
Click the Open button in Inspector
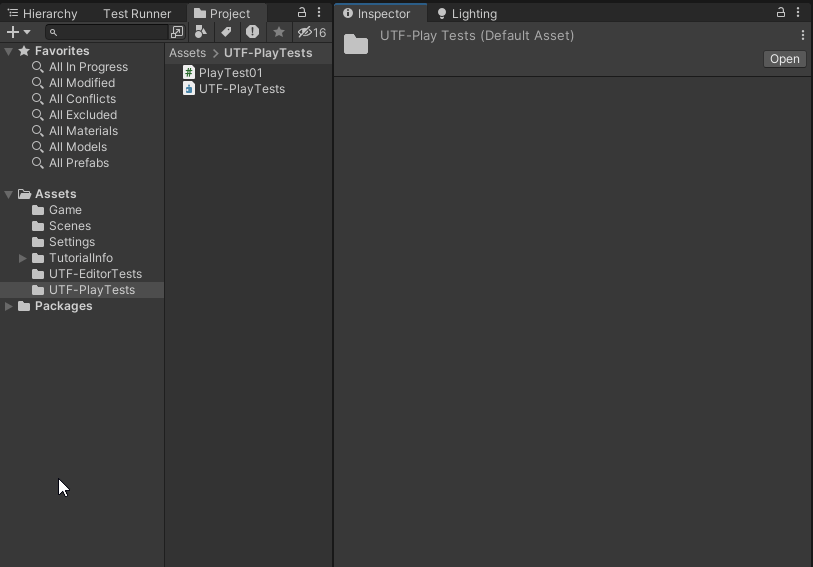pyautogui.click(x=784, y=59)
